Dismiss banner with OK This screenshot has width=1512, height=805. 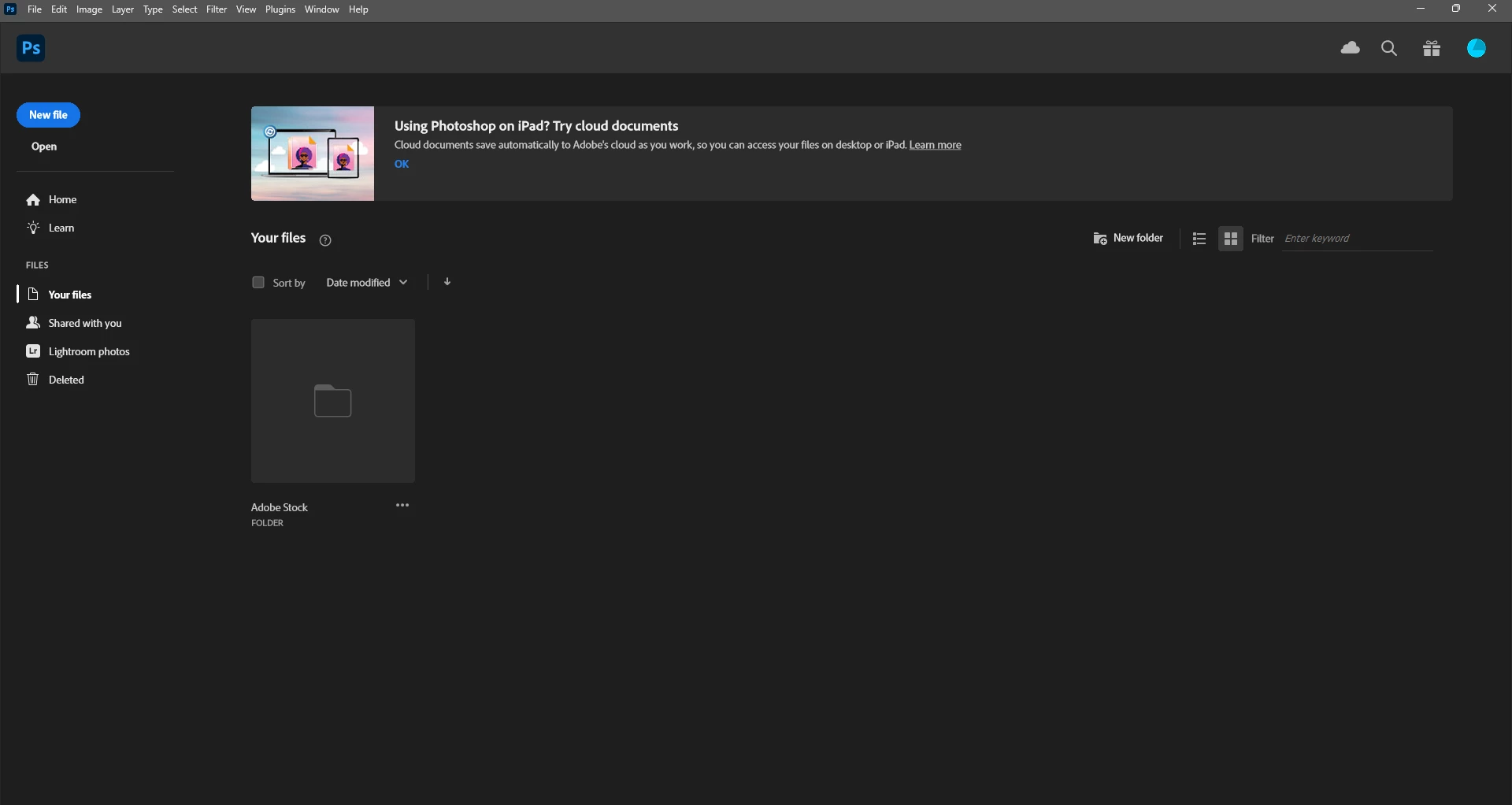tap(402, 164)
